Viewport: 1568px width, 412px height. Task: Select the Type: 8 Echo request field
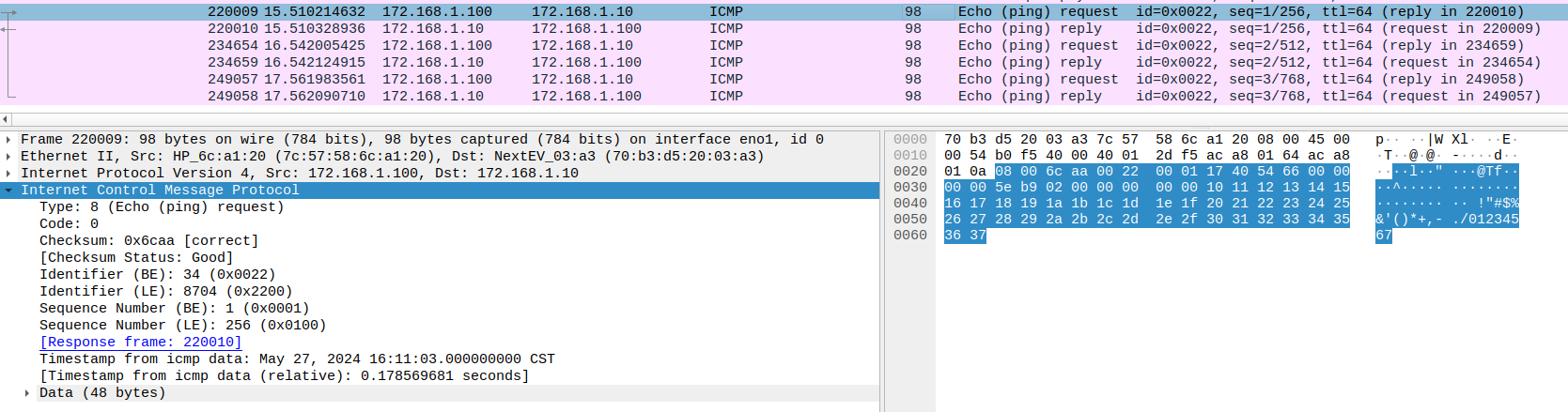pos(440,207)
